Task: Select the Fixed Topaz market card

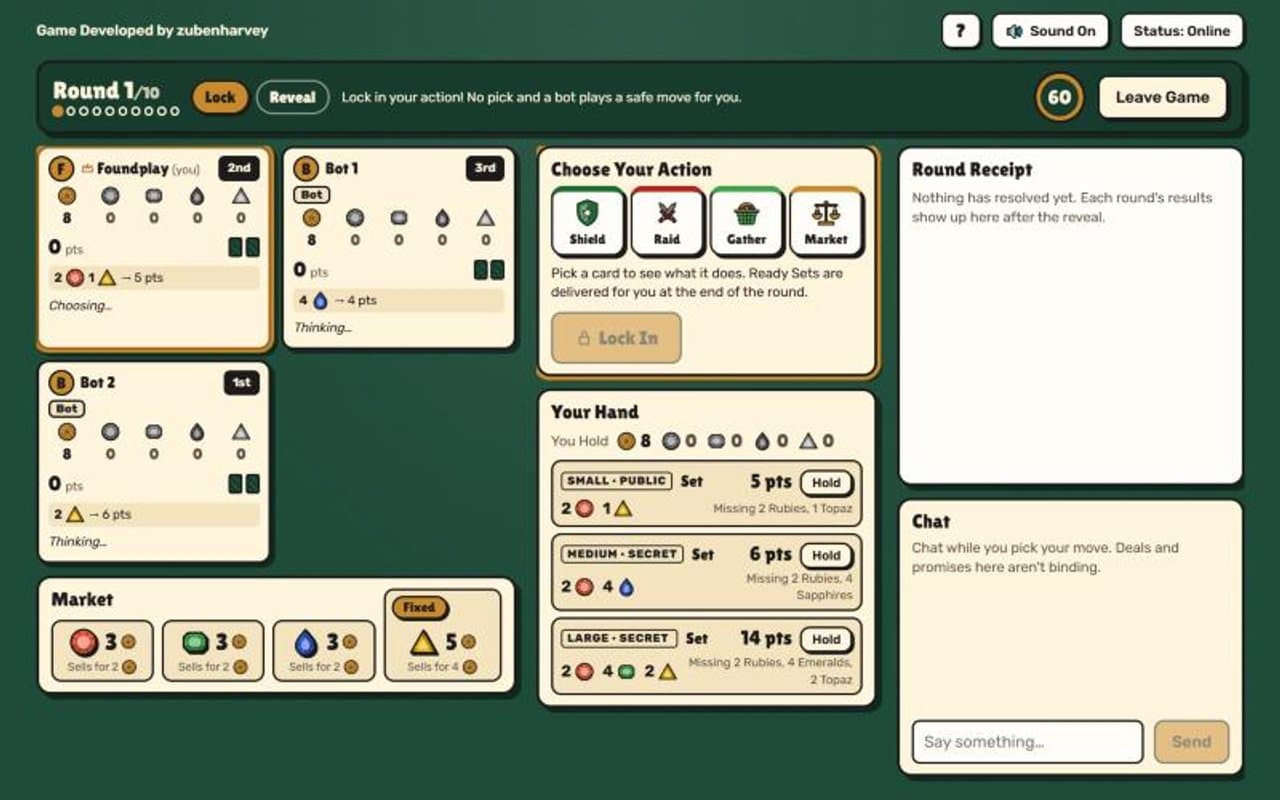Action: pyautogui.click(x=442, y=635)
